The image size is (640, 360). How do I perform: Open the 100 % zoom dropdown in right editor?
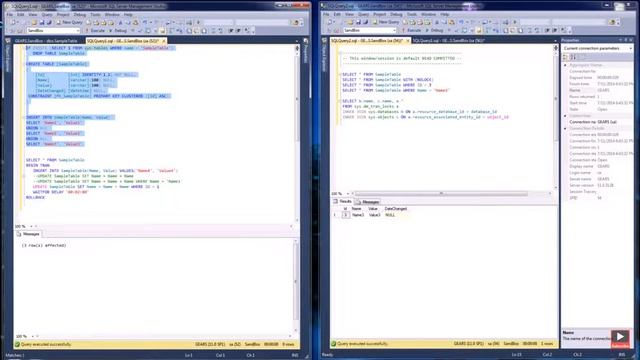click(348, 193)
